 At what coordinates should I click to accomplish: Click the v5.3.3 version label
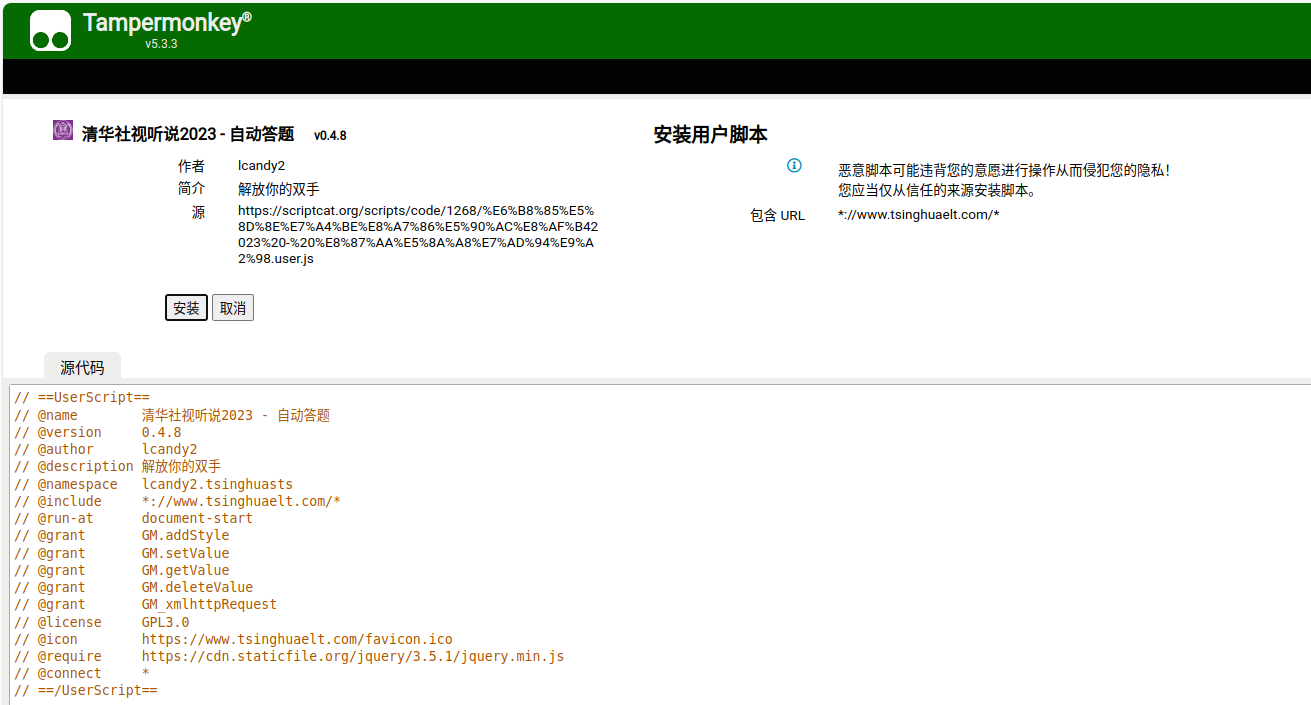(161, 44)
